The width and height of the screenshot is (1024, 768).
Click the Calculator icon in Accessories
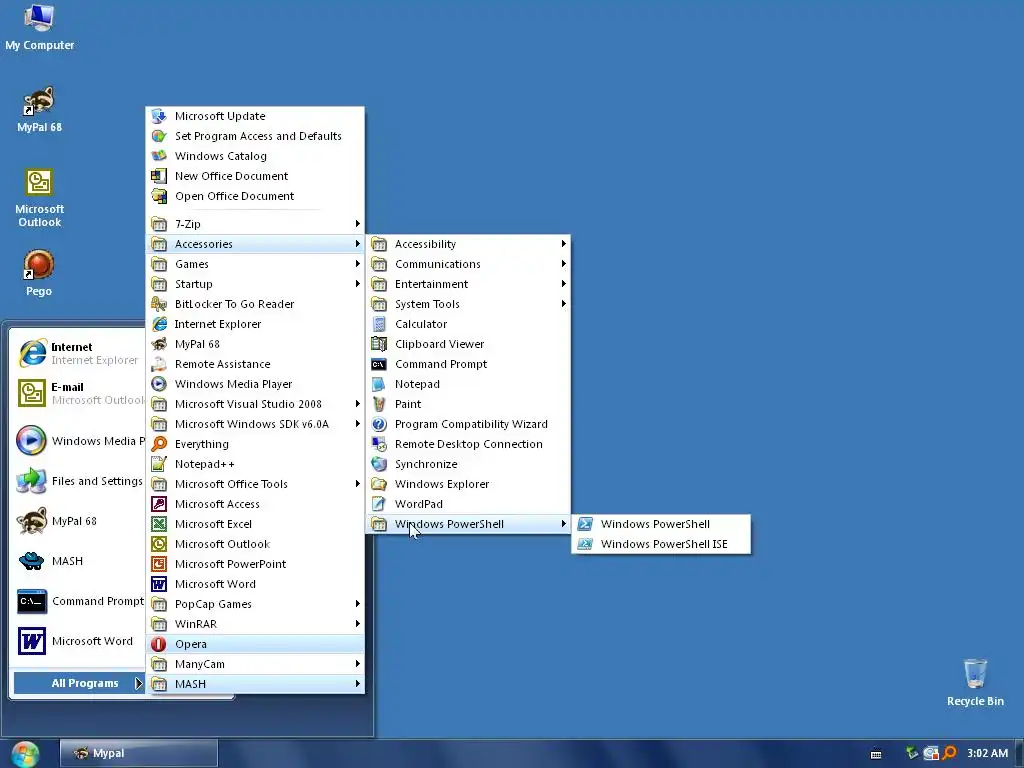379,324
